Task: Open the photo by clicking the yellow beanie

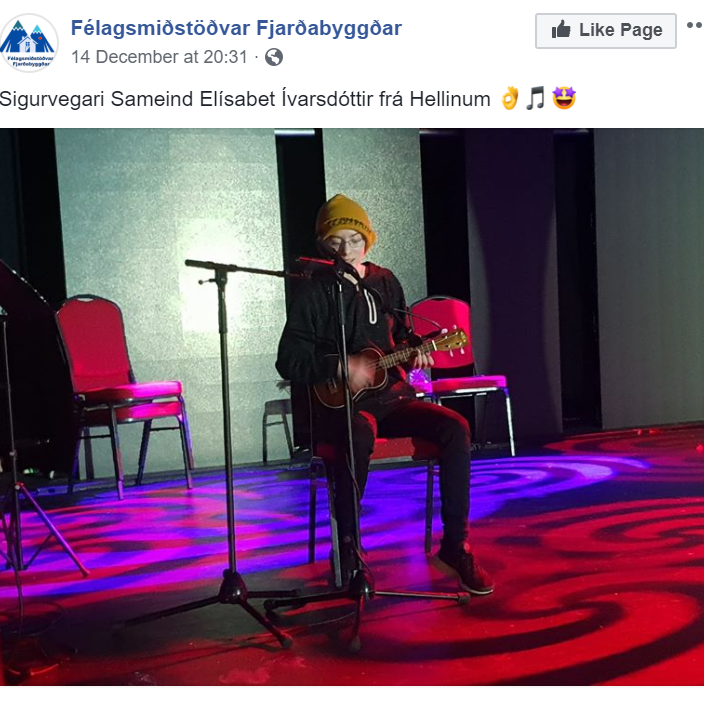Action: click(x=345, y=219)
